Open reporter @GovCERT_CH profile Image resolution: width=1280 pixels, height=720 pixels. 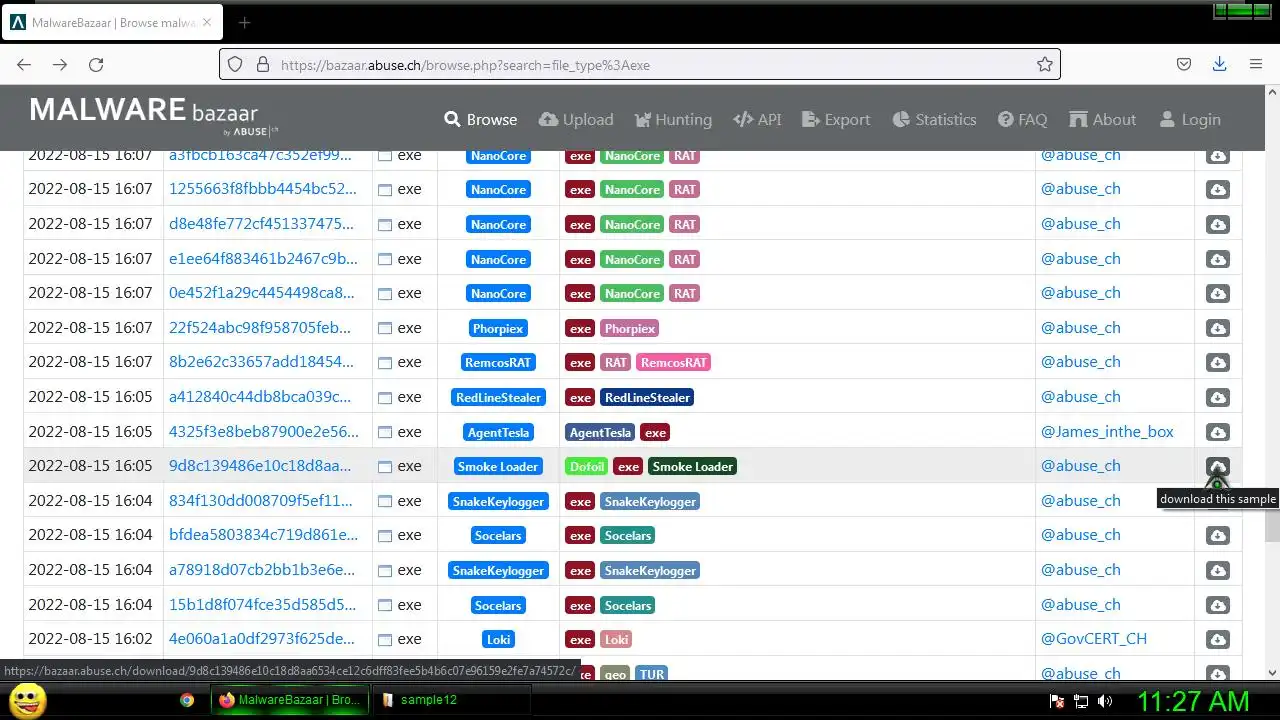(x=1094, y=639)
